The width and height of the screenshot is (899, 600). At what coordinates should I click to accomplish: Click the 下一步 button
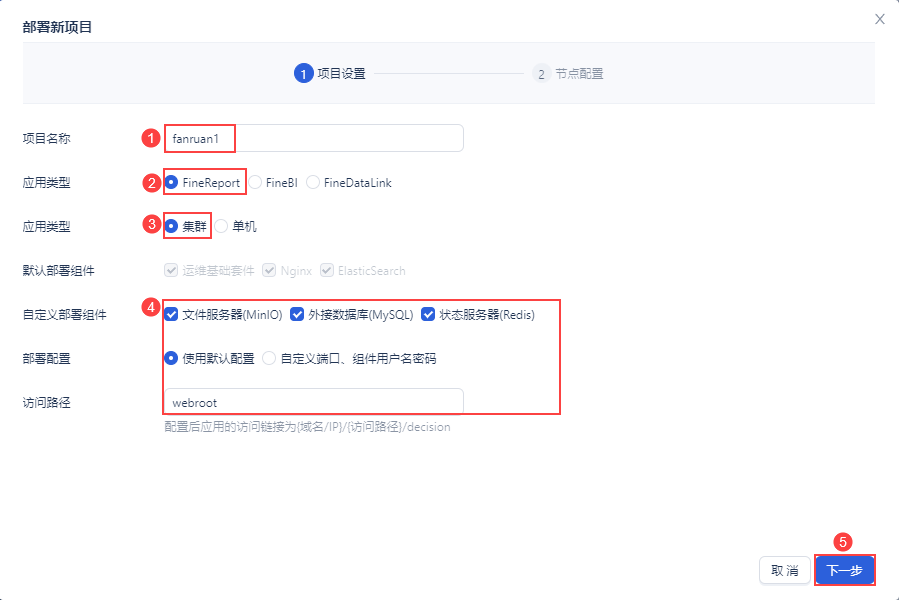coord(845,570)
